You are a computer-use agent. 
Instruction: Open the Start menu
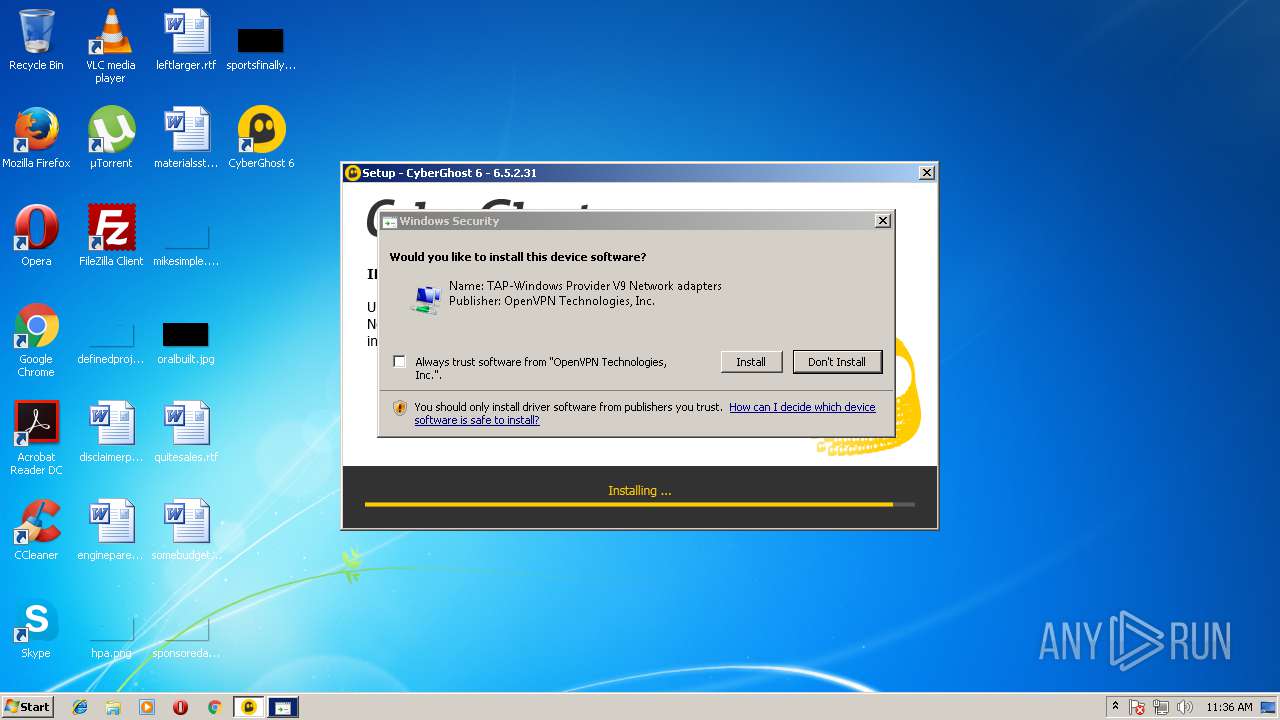tap(27, 707)
